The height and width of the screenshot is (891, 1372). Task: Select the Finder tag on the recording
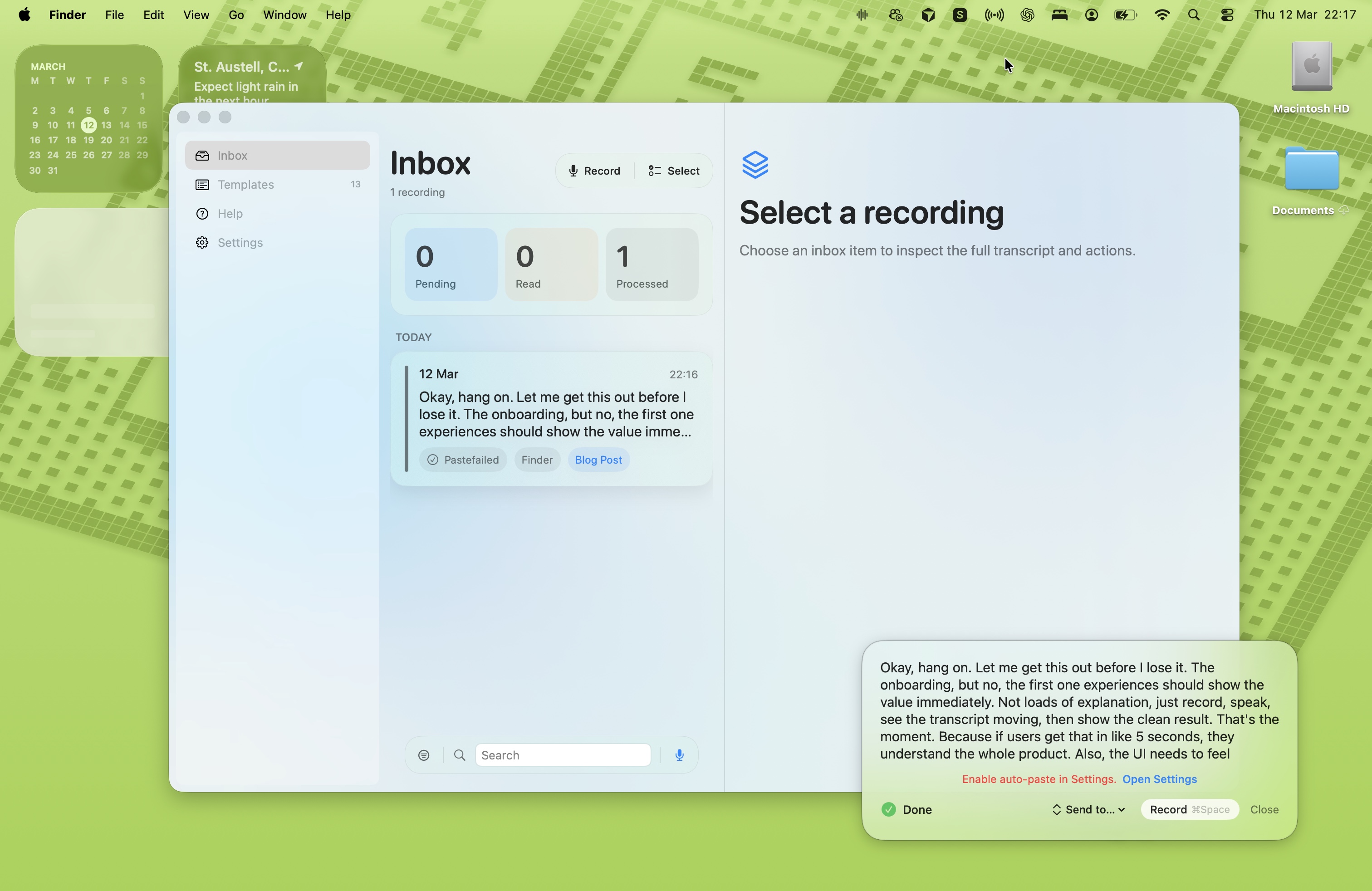pos(537,459)
